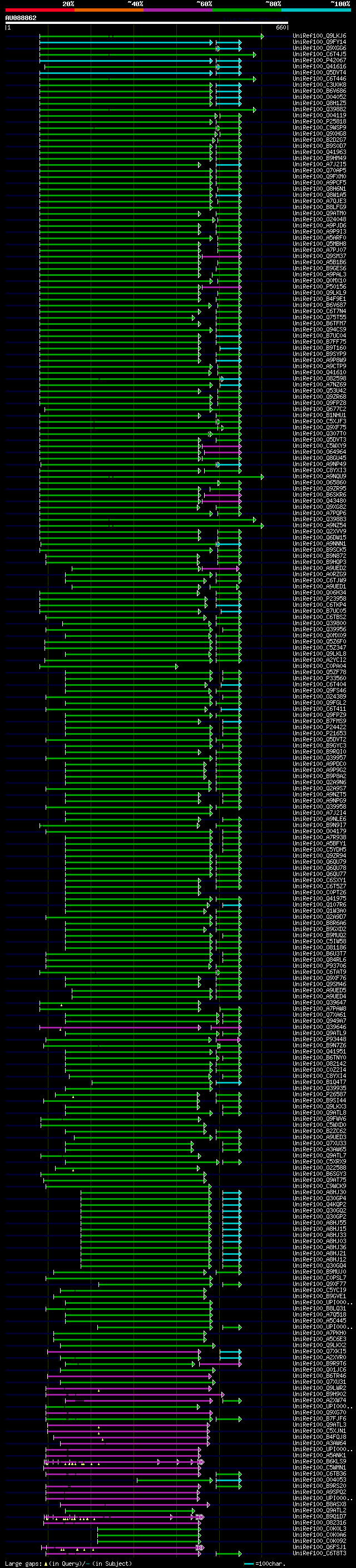Select hit label UniRef100_B9HM49

pos(319,159)
